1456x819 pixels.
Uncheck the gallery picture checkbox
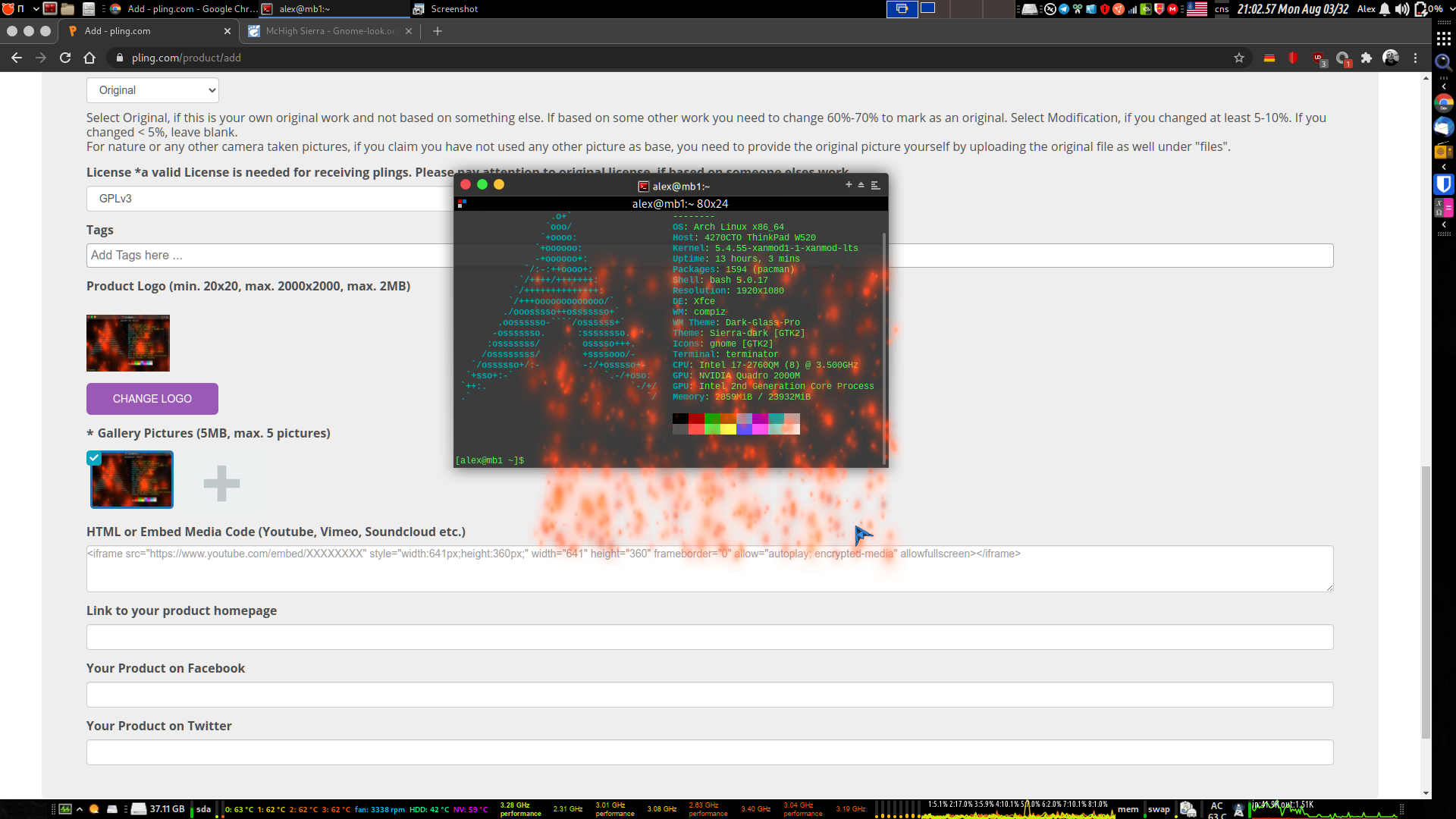pos(94,458)
